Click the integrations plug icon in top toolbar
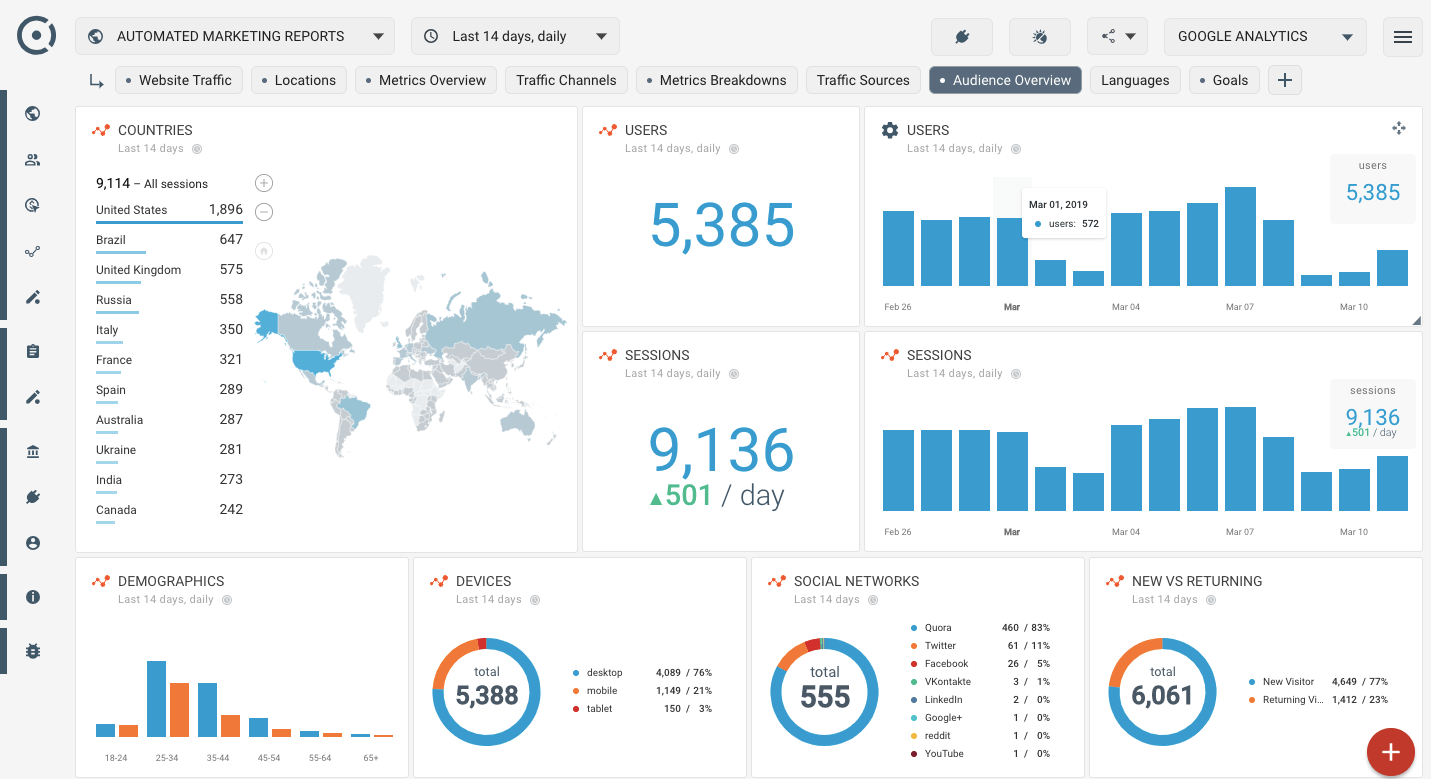 [x=961, y=36]
